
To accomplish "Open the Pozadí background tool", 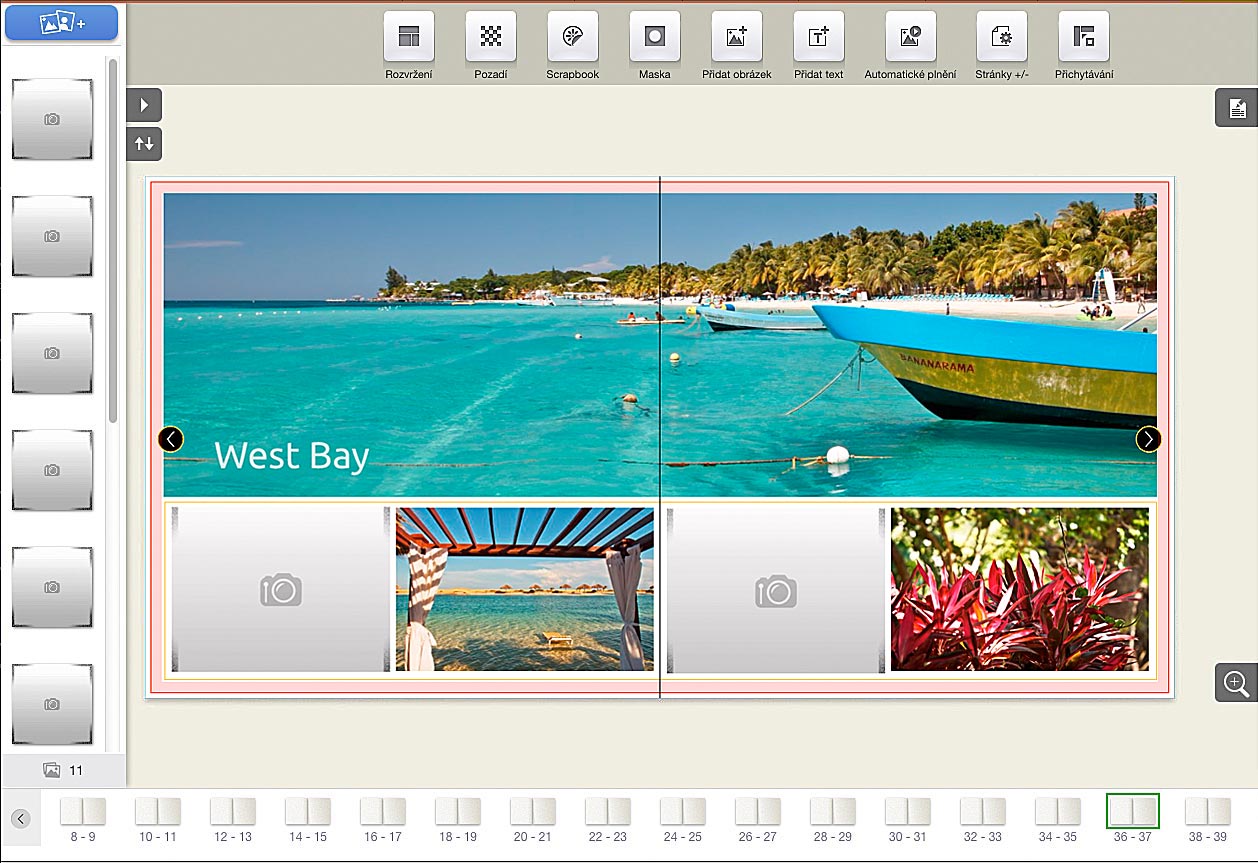I will [491, 37].
